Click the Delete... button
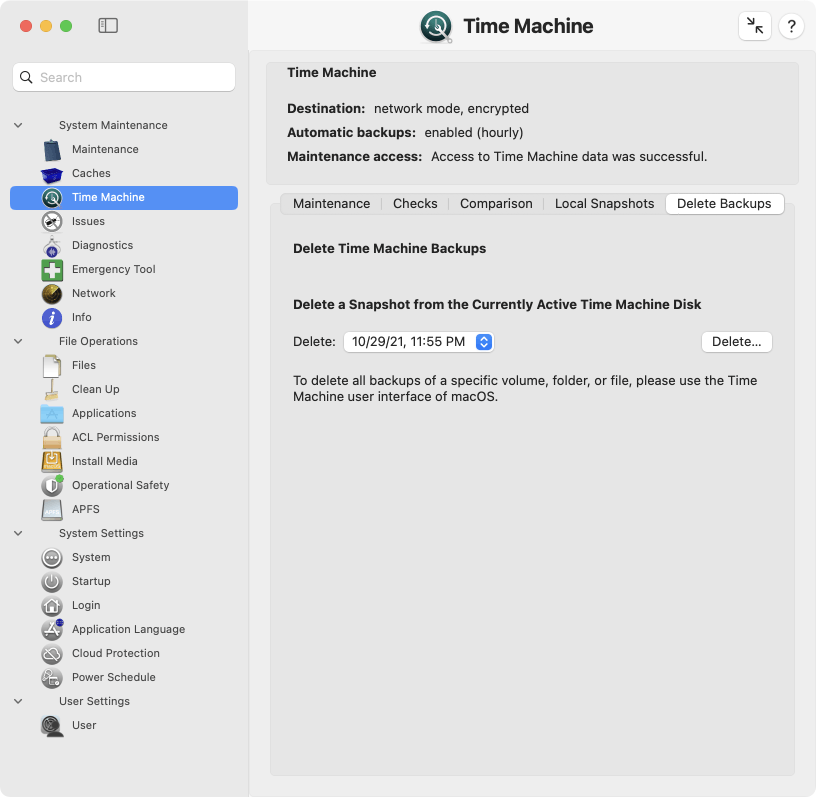Viewport: 816px width, 797px height. pos(736,342)
